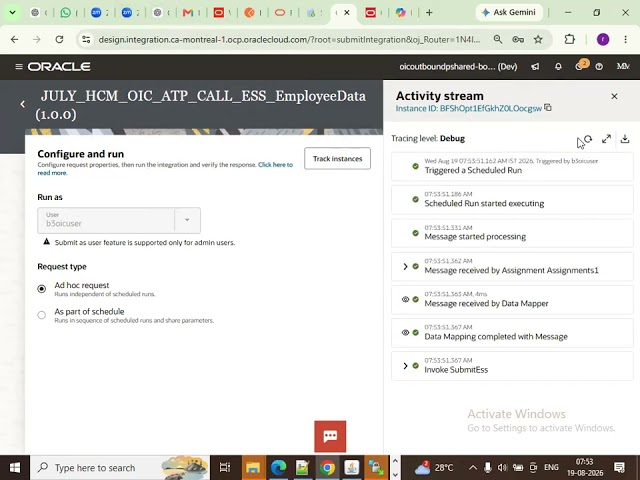Click the zoom magnifier in address bar
The image size is (640, 480).
click(x=498, y=39)
